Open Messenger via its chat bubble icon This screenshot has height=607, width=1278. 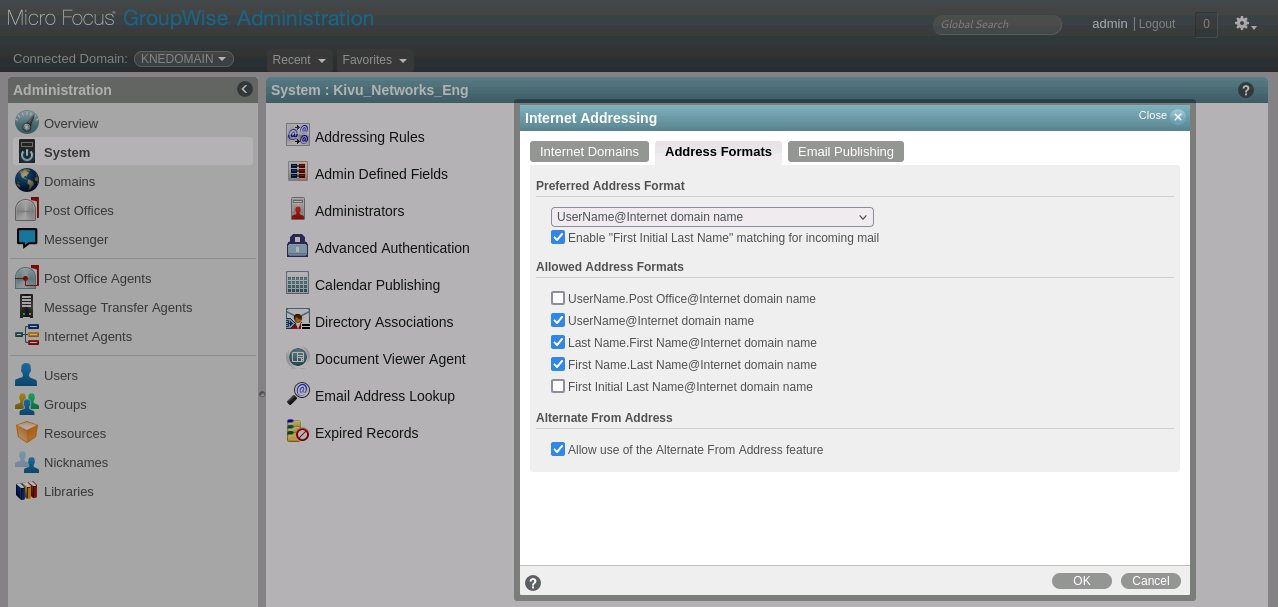tap(27, 239)
